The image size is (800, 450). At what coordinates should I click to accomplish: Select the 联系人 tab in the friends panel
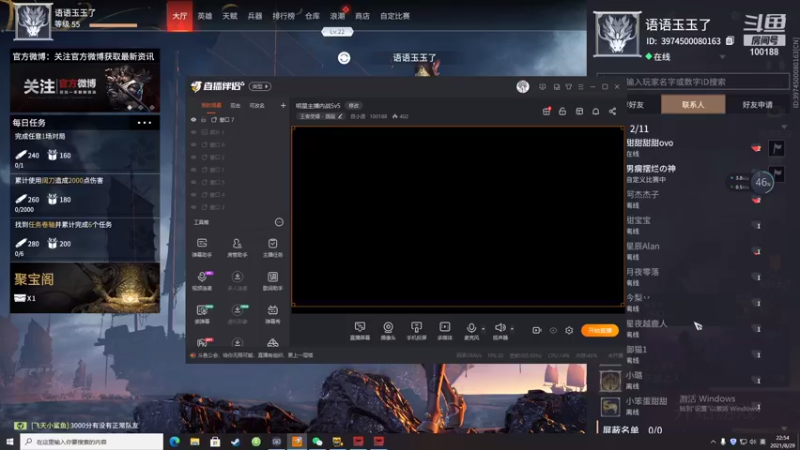[693, 105]
